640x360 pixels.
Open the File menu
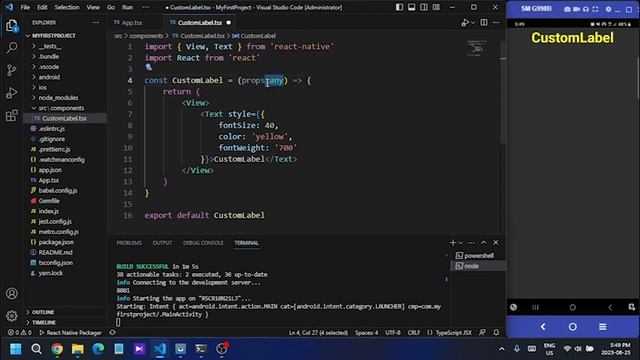point(25,7)
